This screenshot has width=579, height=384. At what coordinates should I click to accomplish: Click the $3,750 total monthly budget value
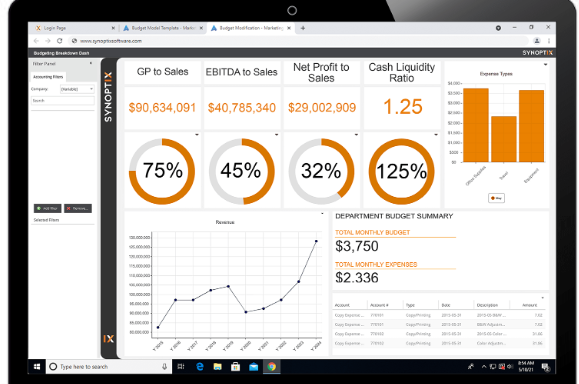[x=357, y=246]
